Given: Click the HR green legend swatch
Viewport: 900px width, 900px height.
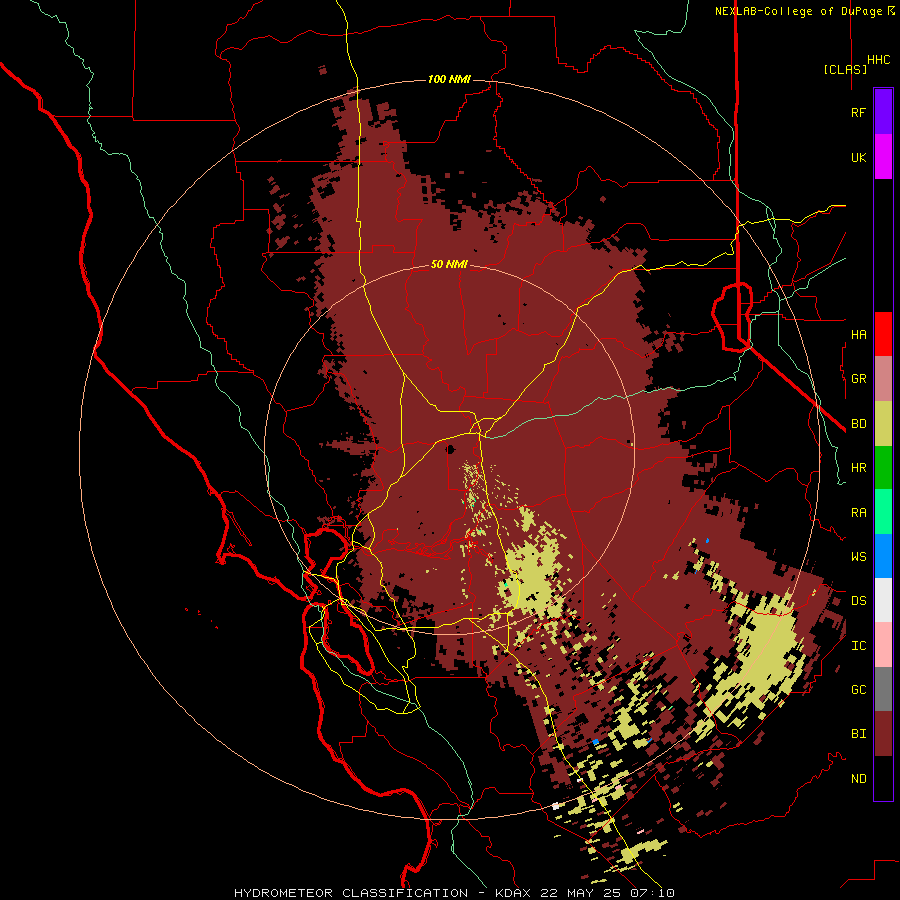Looking at the screenshot, I should click(883, 468).
